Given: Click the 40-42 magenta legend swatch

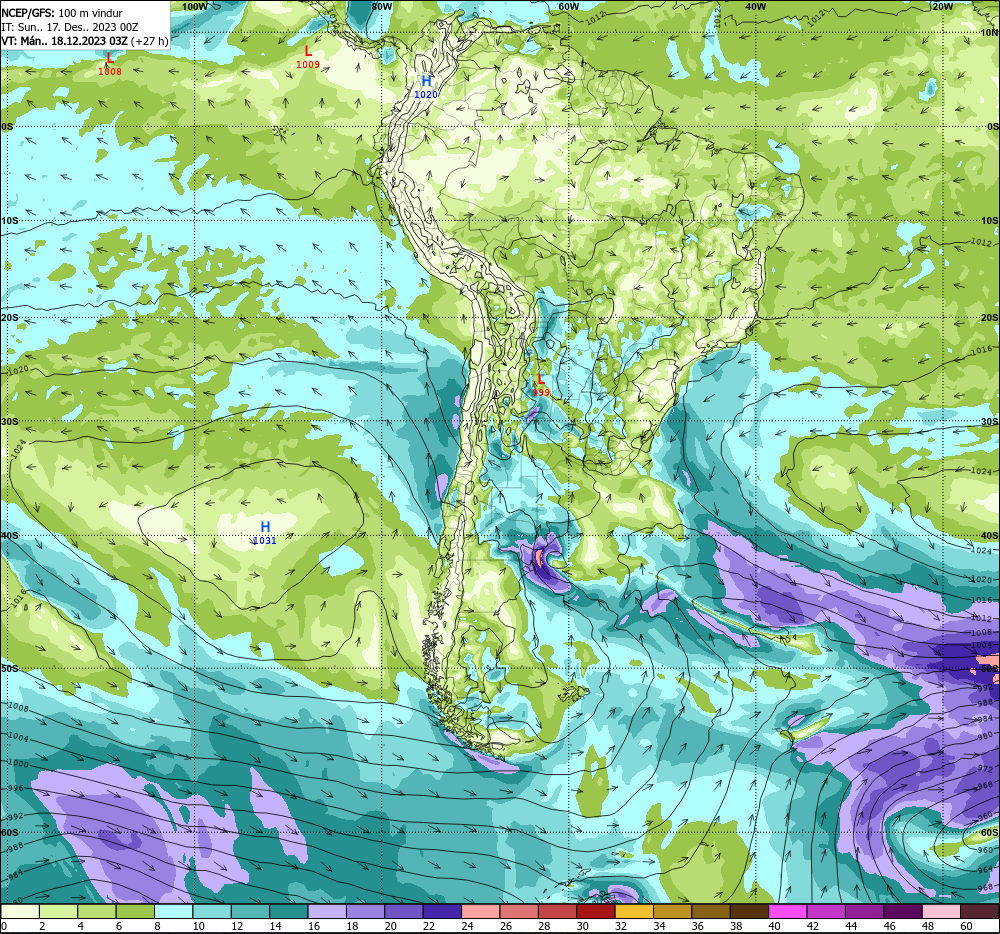Looking at the screenshot, I should [x=788, y=911].
